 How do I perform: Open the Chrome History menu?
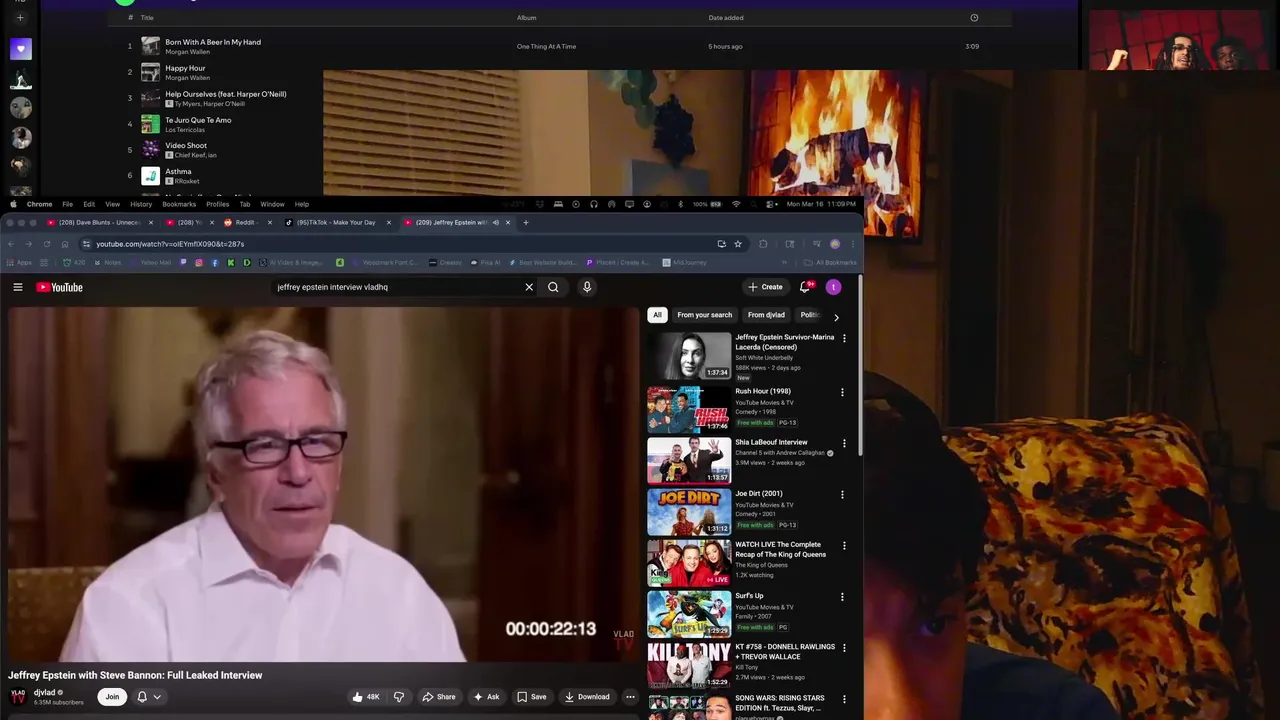tap(141, 204)
